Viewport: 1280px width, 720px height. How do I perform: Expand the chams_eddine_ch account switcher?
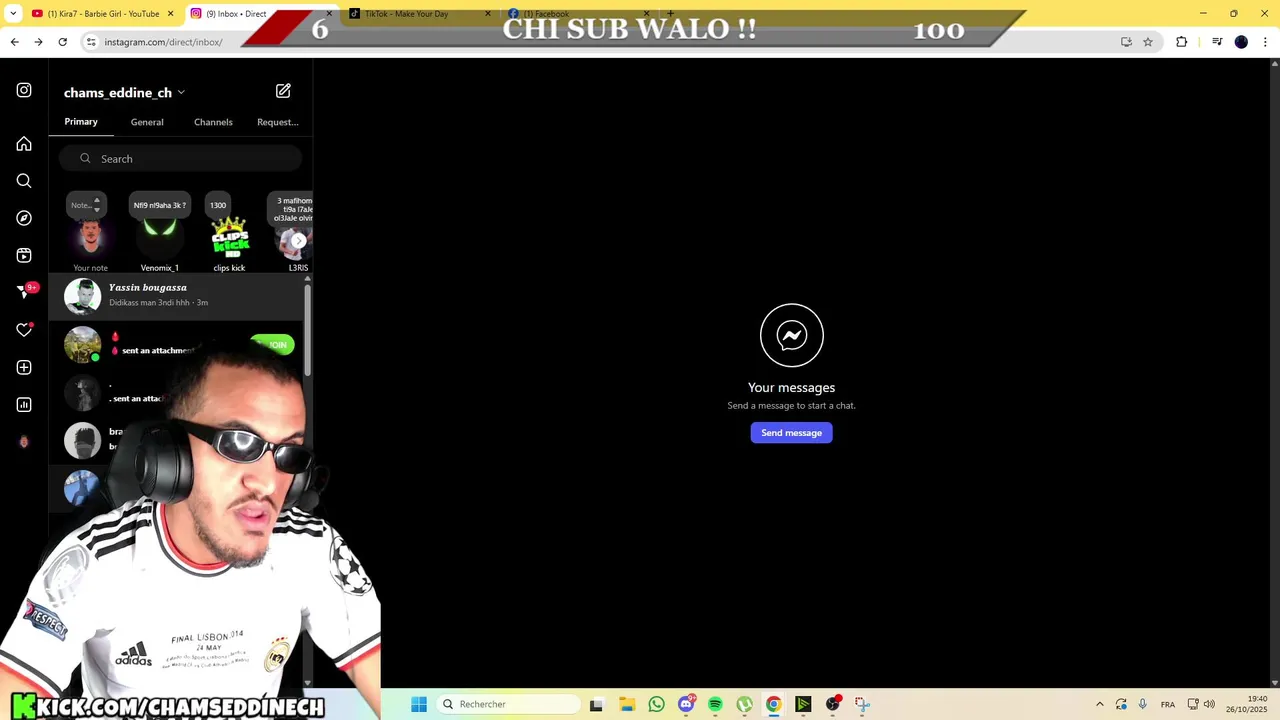click(181, 92)
